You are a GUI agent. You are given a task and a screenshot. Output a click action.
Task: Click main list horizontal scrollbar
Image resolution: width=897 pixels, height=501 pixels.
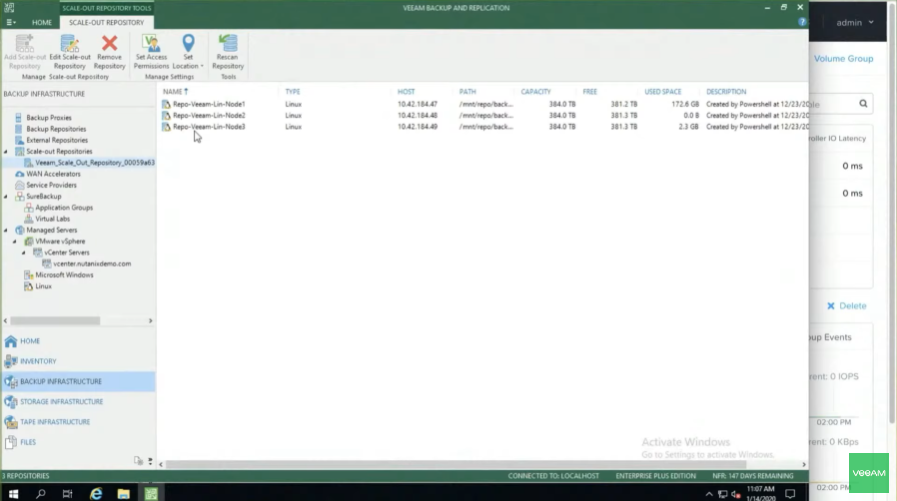click(455, 464)
